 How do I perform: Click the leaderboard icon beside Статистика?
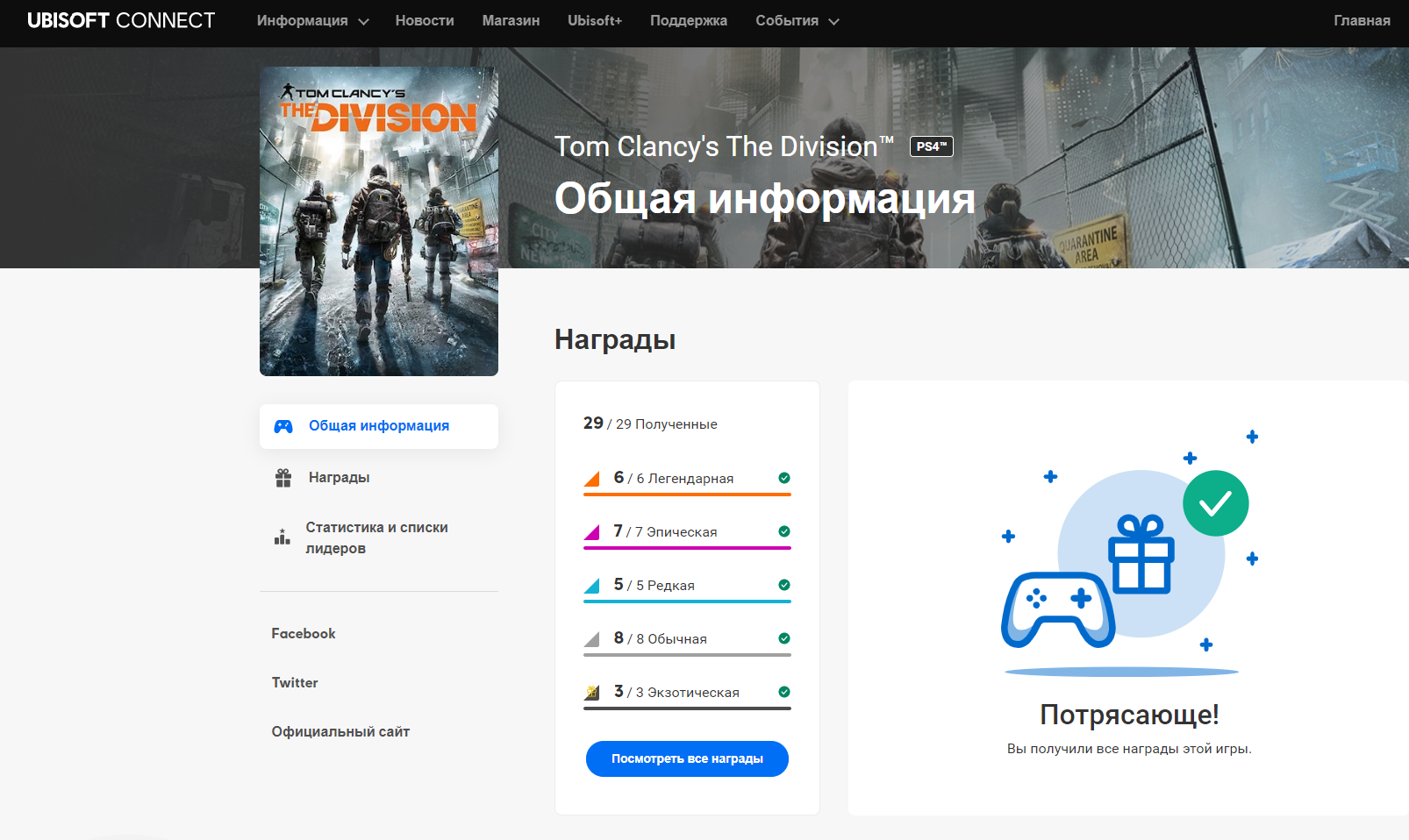(x=282, y=537)
